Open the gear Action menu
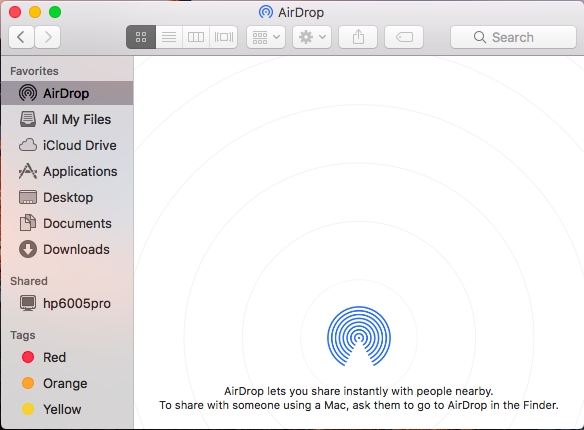The image size is (584, 430). (x=312, y=37)
